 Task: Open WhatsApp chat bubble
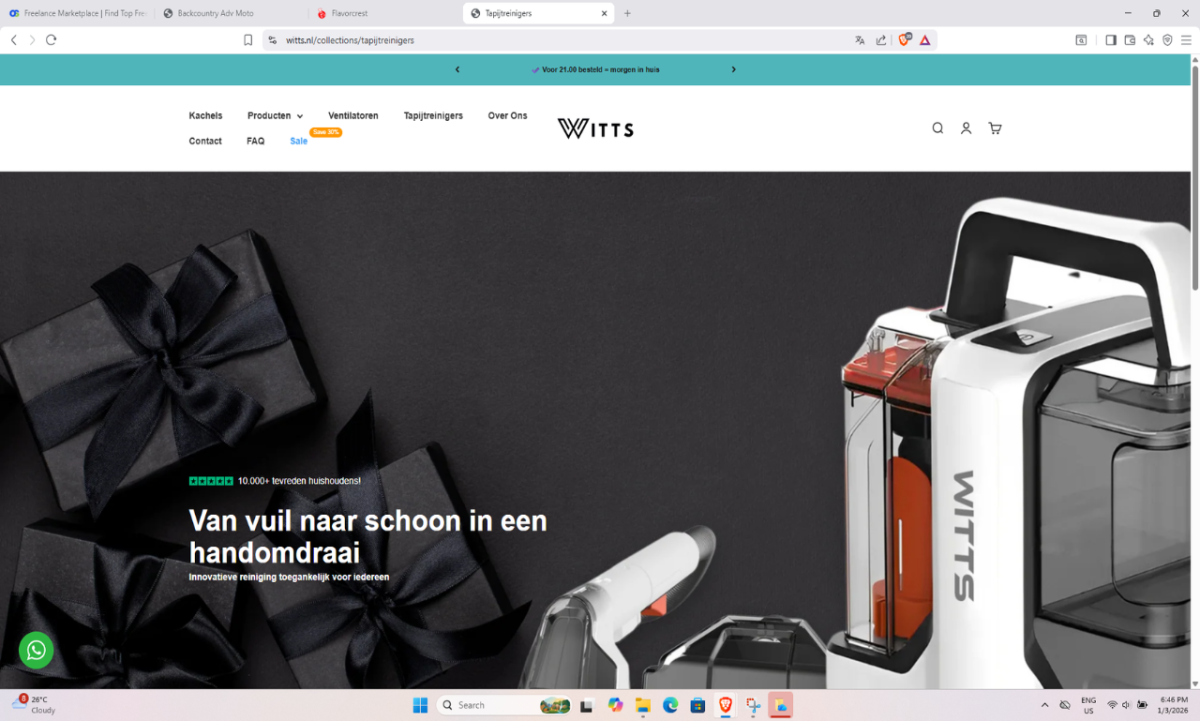point(36,651)
